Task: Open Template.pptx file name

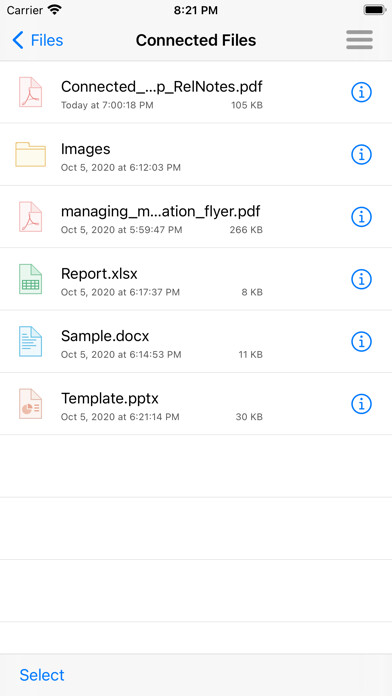Action: point(110,398)
